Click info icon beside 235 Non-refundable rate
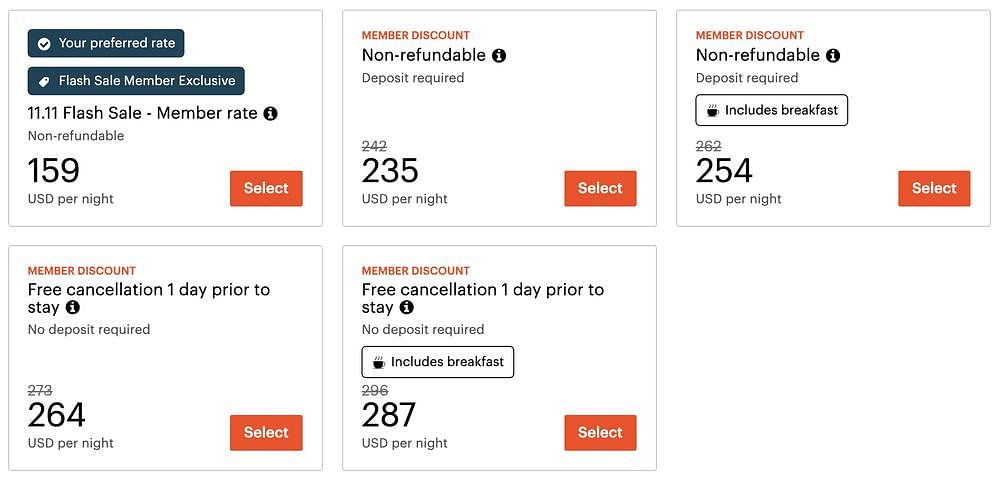Screen dimensions: 1000x483 pyautogui.click(x=499, y=56)
